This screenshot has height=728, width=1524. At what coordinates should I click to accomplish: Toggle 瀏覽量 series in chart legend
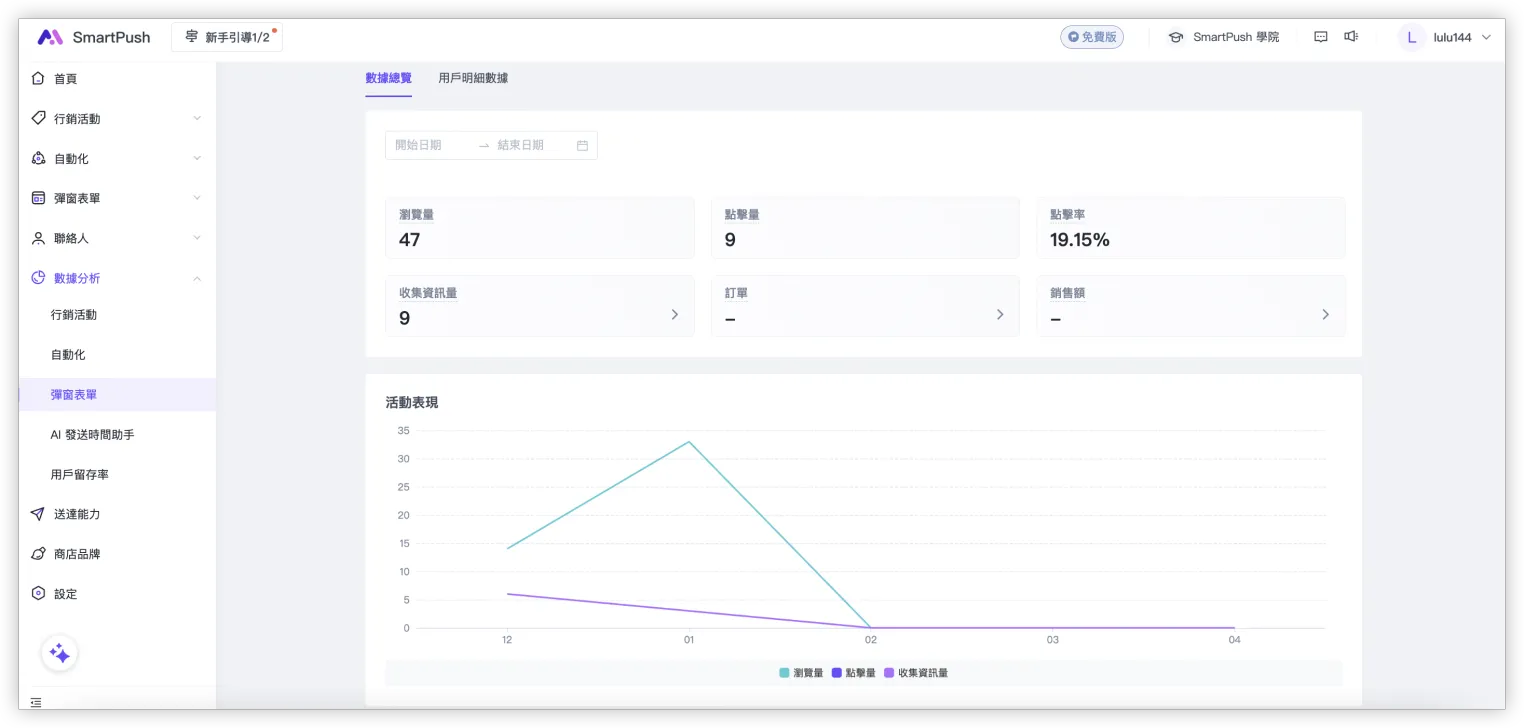pyautogui.click(x=801, y=673)
